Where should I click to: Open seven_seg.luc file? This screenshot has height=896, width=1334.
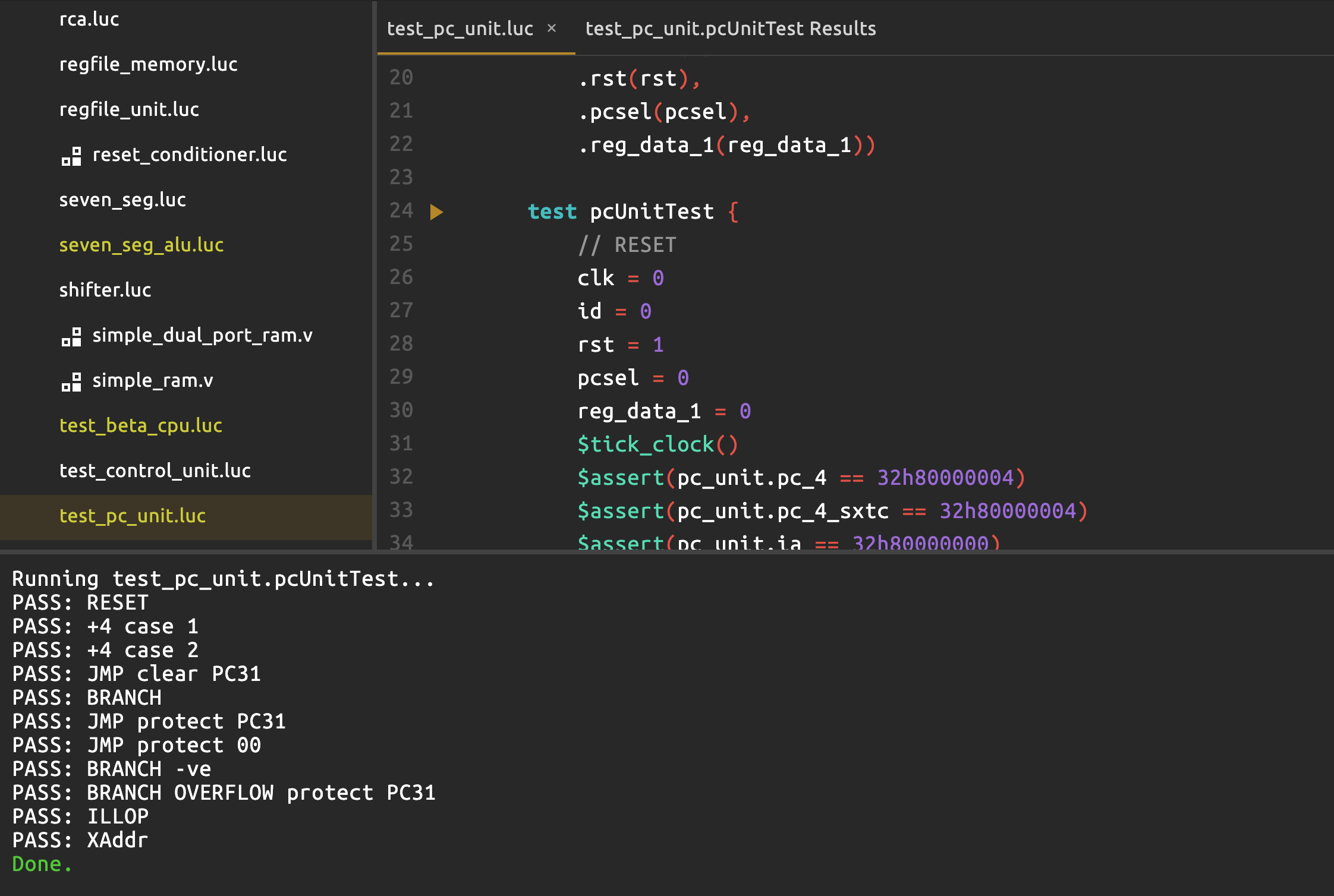click(122, 200)
